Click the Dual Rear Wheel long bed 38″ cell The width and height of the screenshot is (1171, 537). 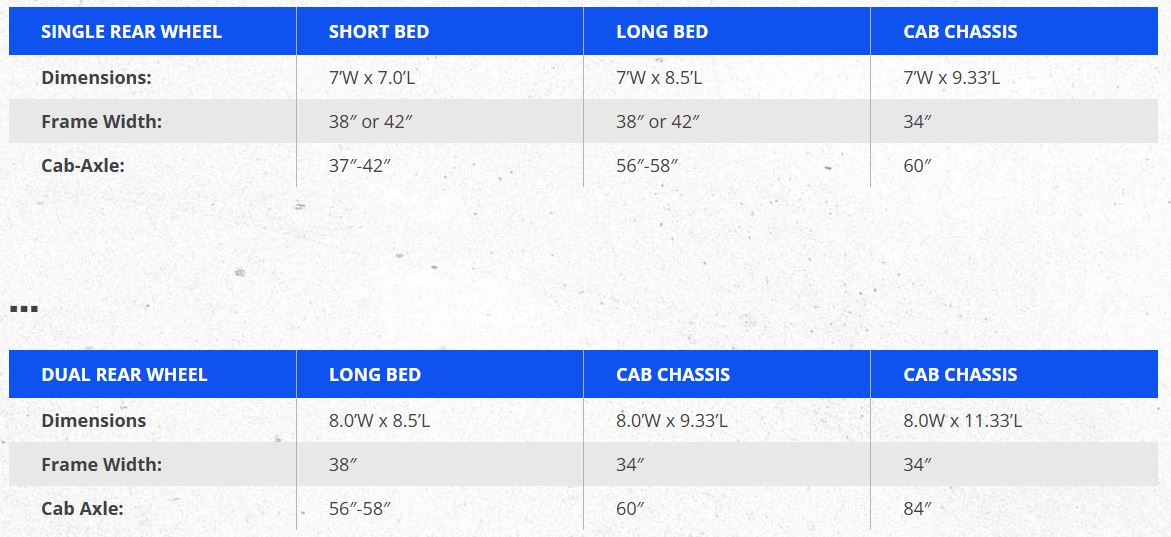(345, 464)
